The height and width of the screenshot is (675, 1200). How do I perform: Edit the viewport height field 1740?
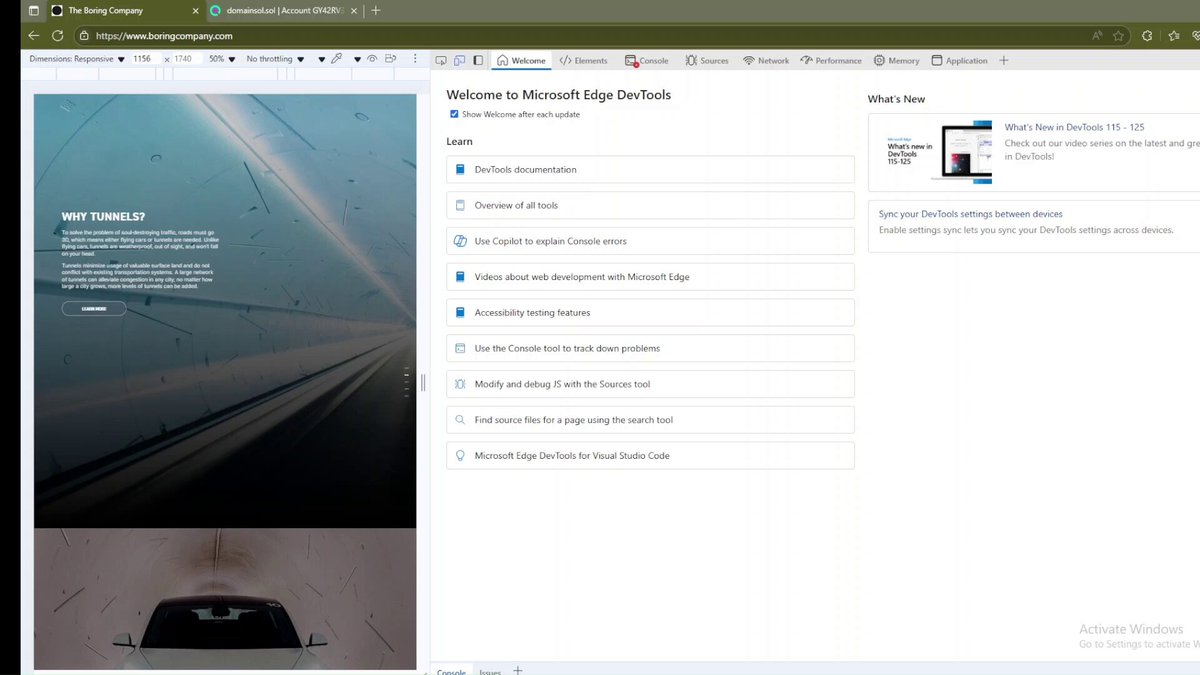(x=186, y=59)
